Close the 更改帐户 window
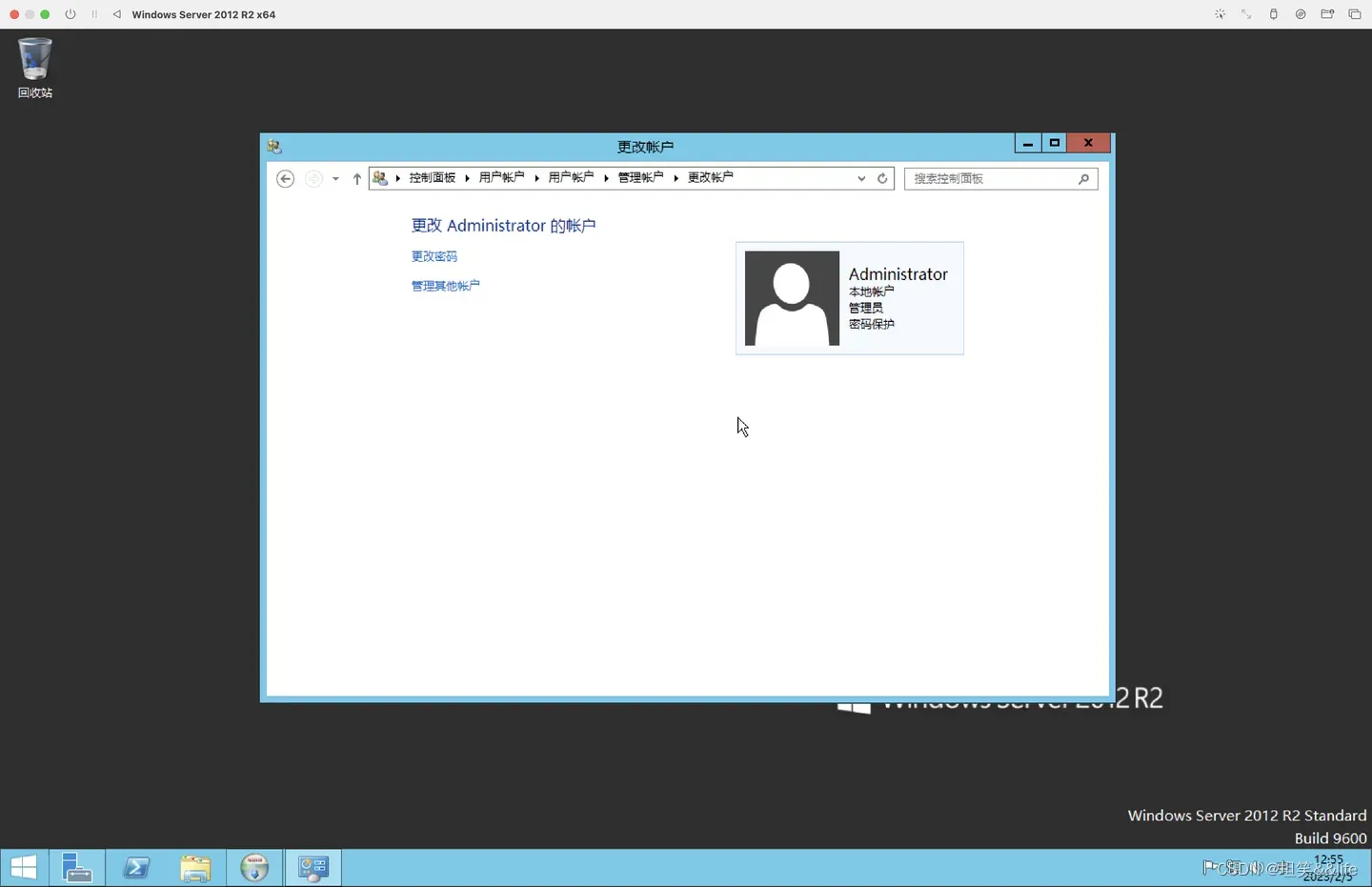This screenshot has height=887, width=1372. [x=1088, y=143]
